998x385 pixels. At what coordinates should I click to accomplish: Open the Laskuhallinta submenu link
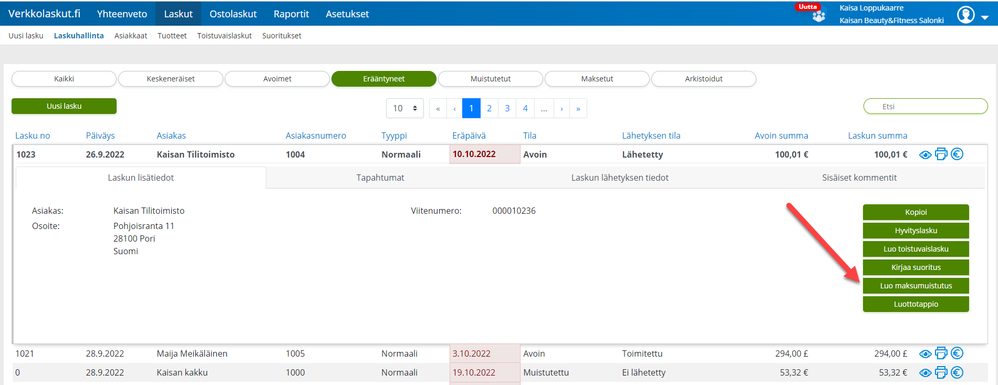pyautogui.click(x=79, y=36)
